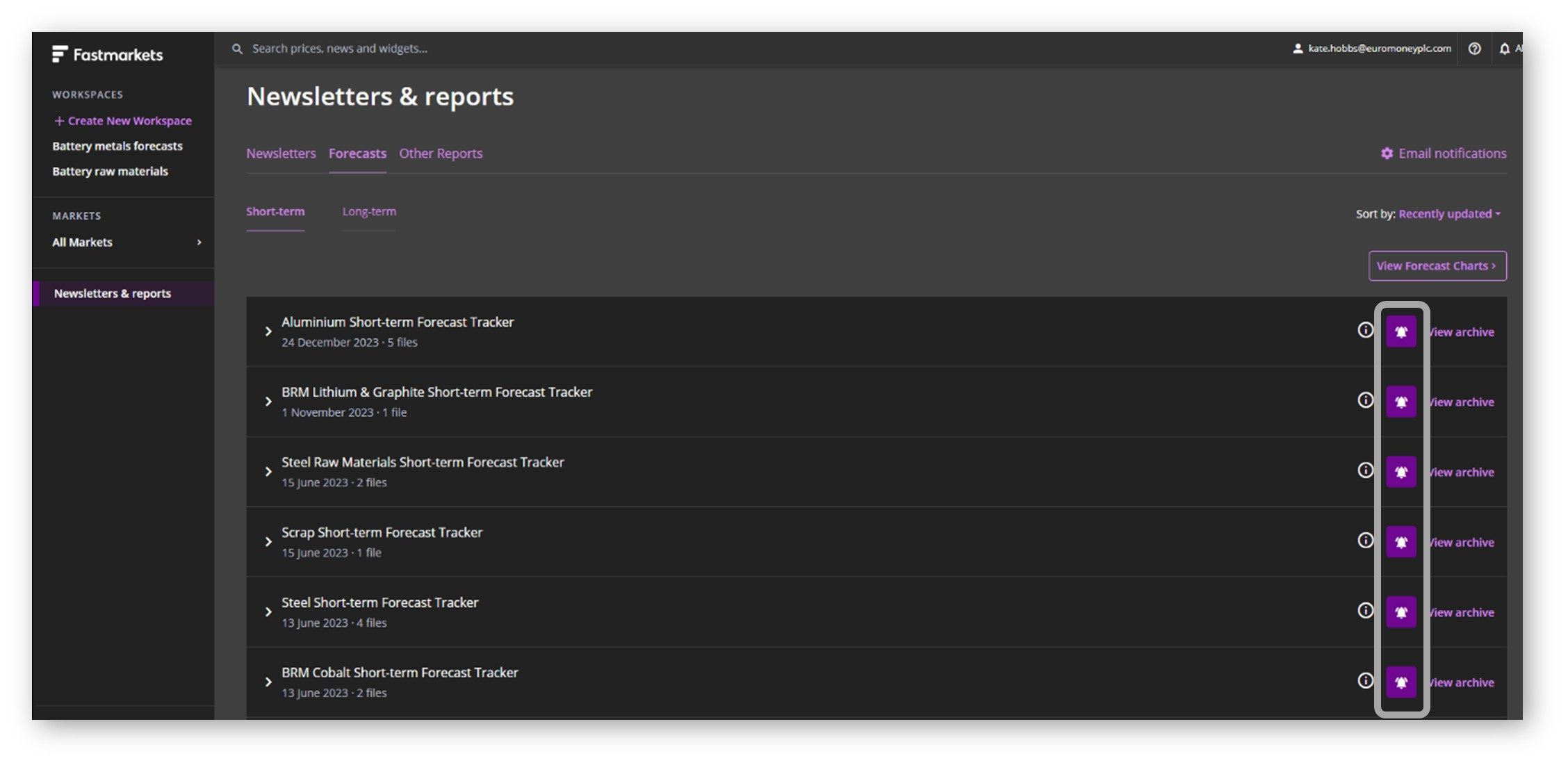The width and height of the screenshot is (1568, 765).
Task: Open the Sort by Recently updated dropdown
Action: tap(1449, 214)
